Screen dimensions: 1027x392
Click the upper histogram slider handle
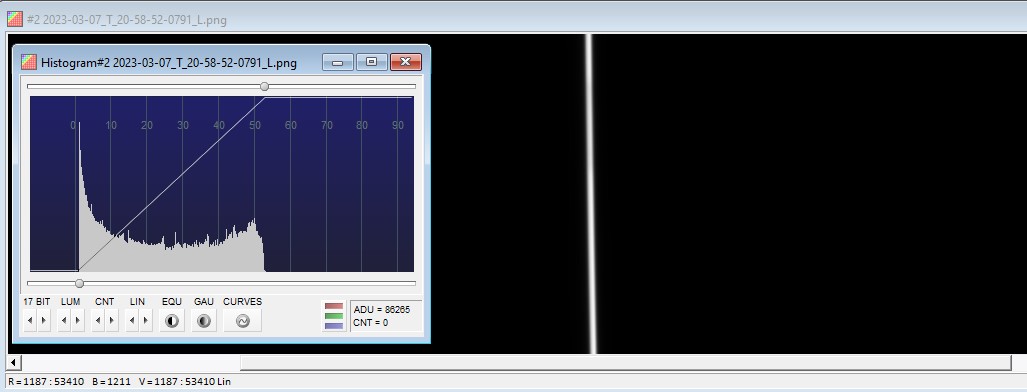265,87
